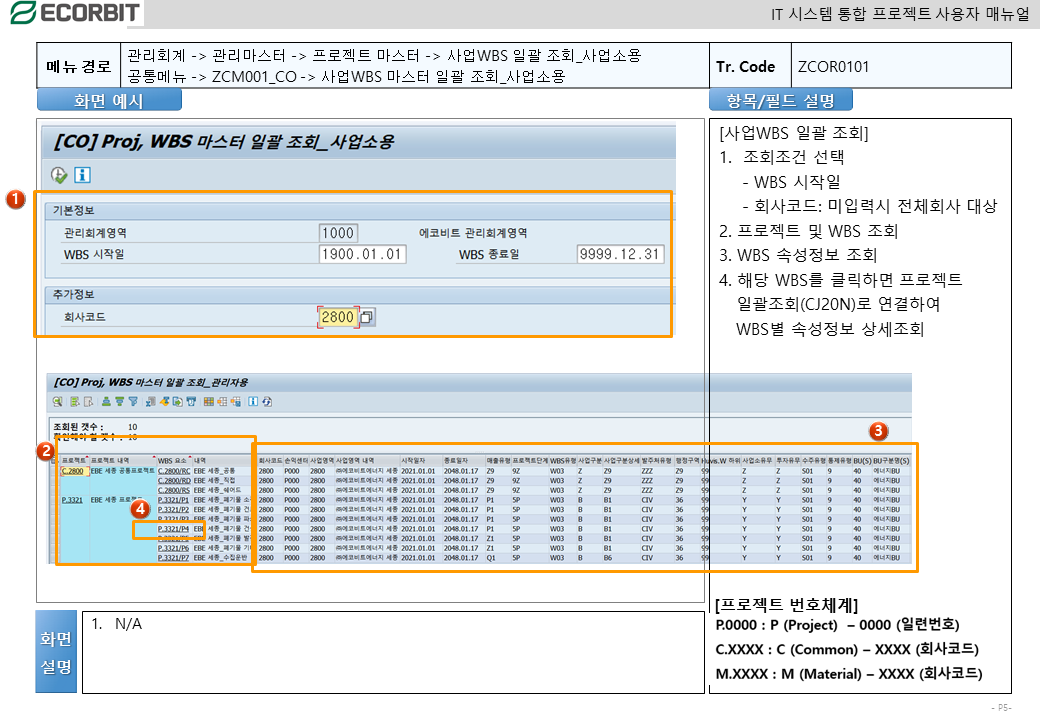
Task: Click the 회사코드 input field showing 2800
Action: tap(336, 317)
